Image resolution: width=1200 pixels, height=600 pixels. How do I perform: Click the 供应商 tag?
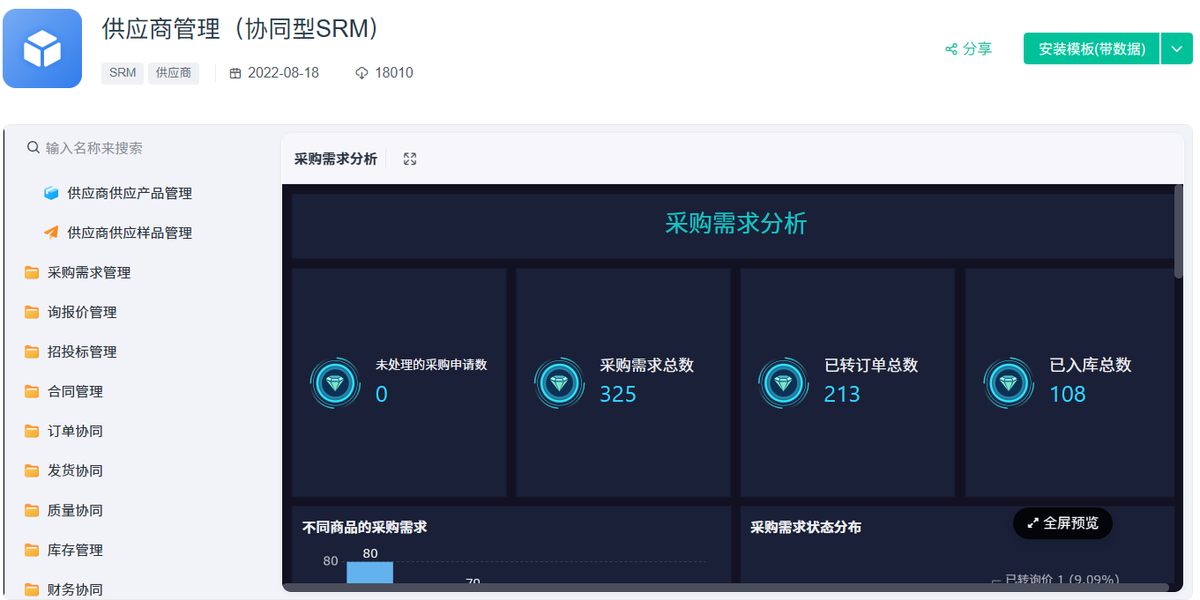(174, 73)
